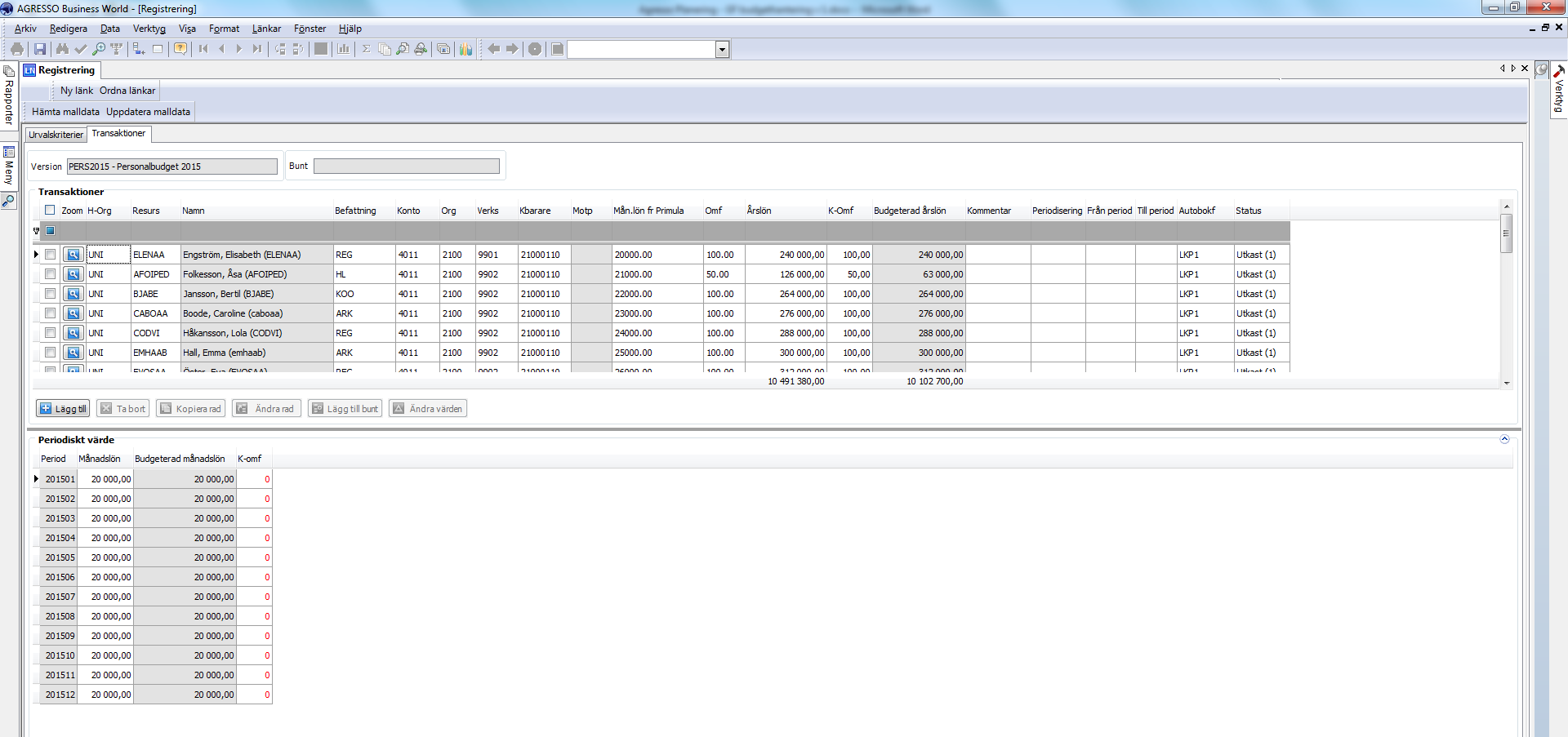The width and height of the screenshot is (1568, 737).
Task: Switch to the Urvalskriterier tab
Action: tap(56, 135)
